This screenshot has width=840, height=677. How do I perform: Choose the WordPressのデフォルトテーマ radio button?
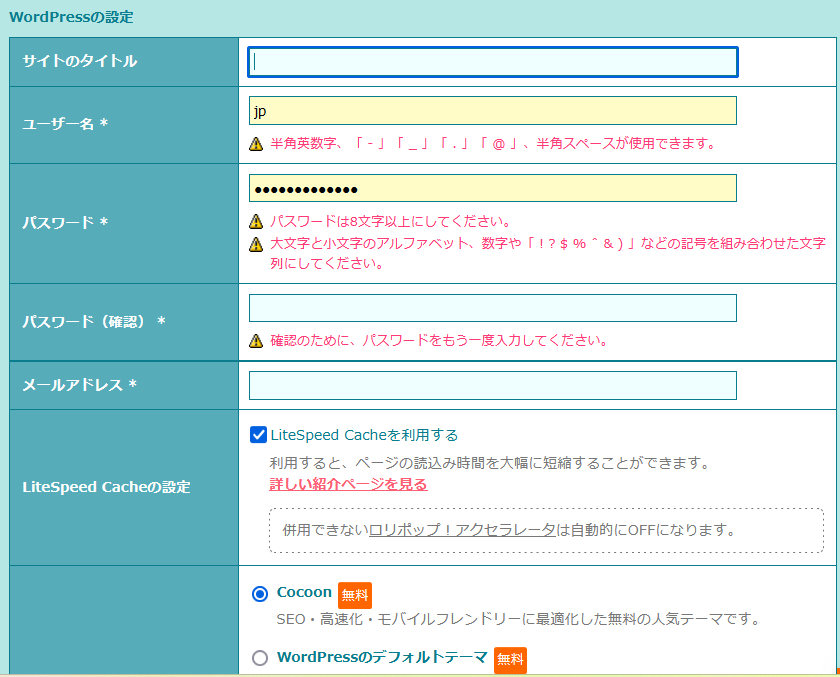click(260, 658)
